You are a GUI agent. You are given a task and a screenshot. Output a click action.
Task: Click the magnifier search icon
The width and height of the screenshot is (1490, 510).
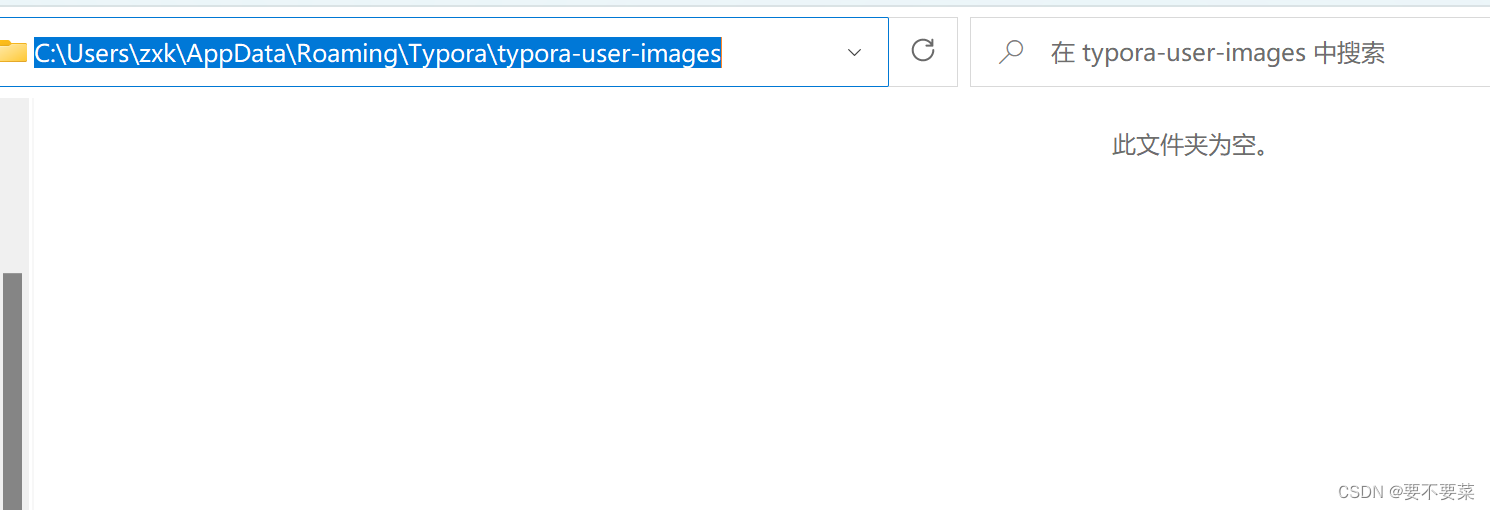coord(1011,52)
